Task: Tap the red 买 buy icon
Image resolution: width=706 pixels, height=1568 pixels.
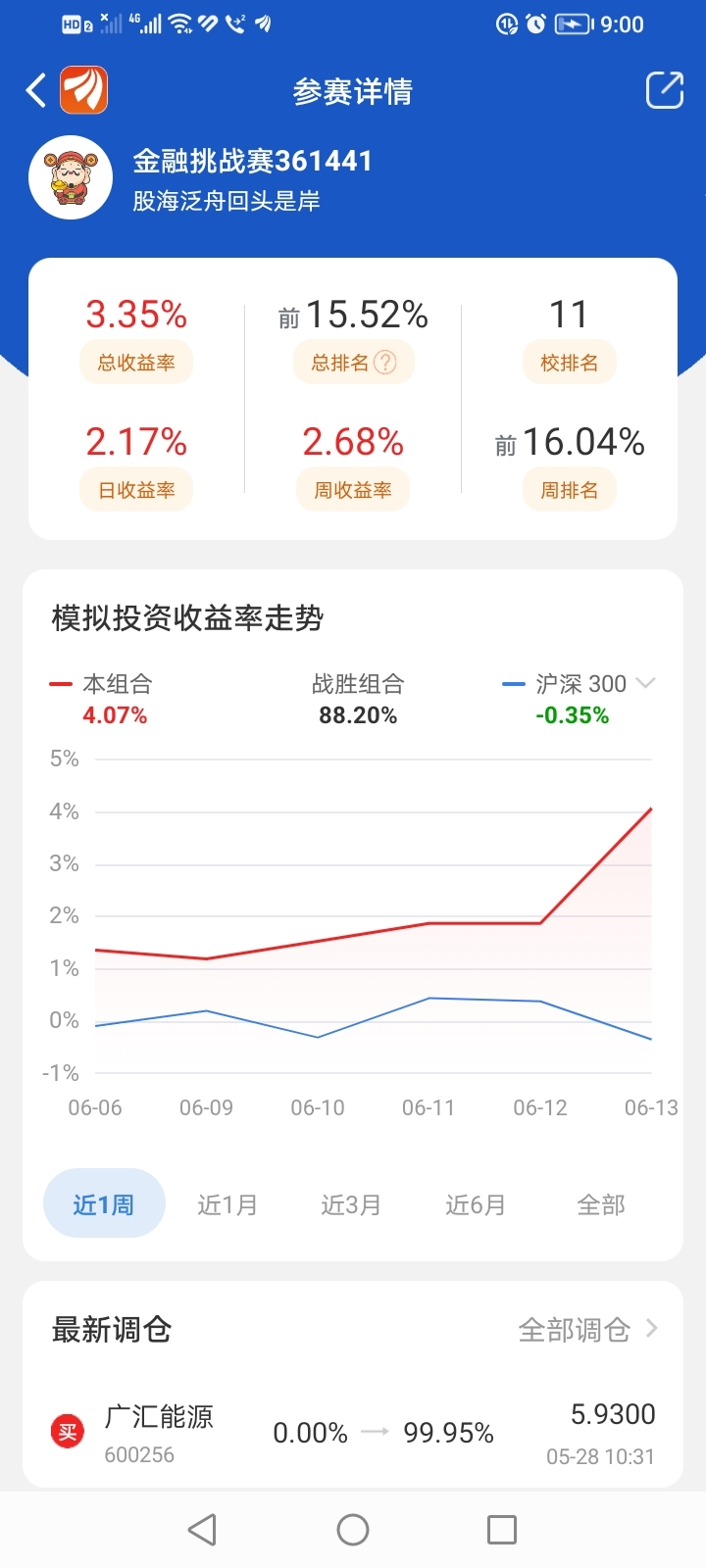Action: pyautogui.click(x=68, y=1433)
